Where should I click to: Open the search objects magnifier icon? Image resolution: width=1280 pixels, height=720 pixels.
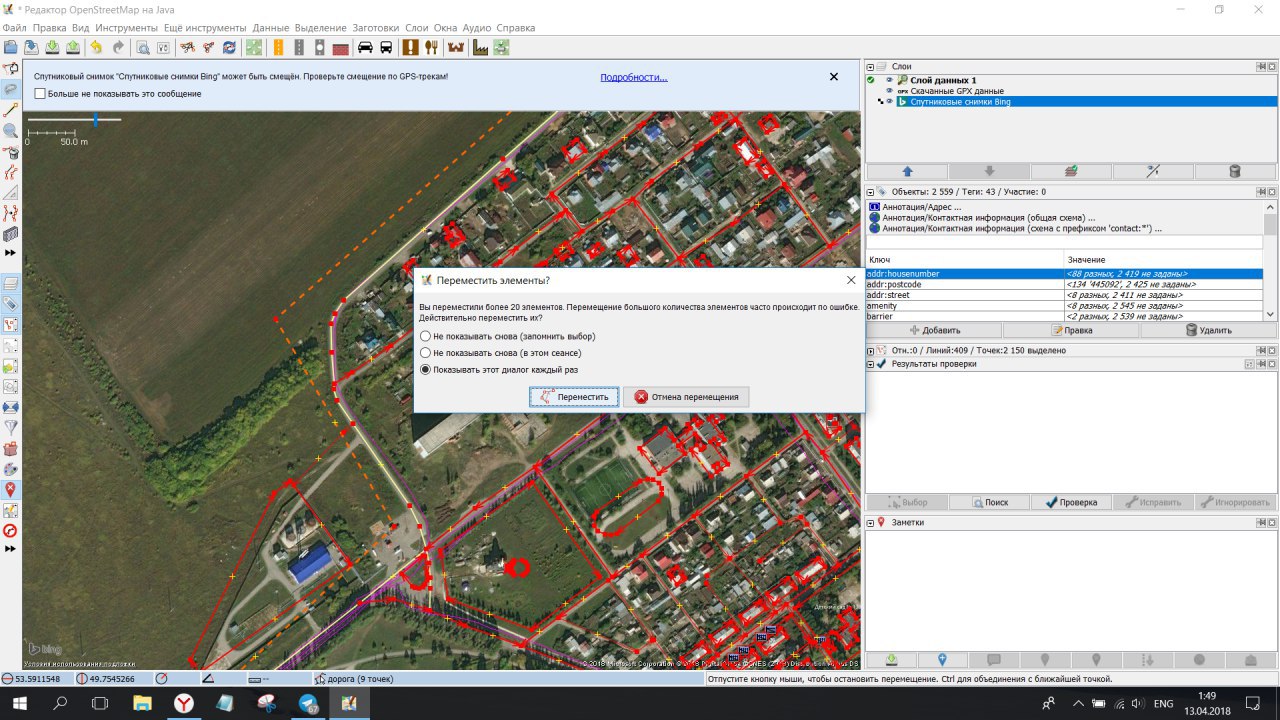pyautogui.click(x=142, y=47)
